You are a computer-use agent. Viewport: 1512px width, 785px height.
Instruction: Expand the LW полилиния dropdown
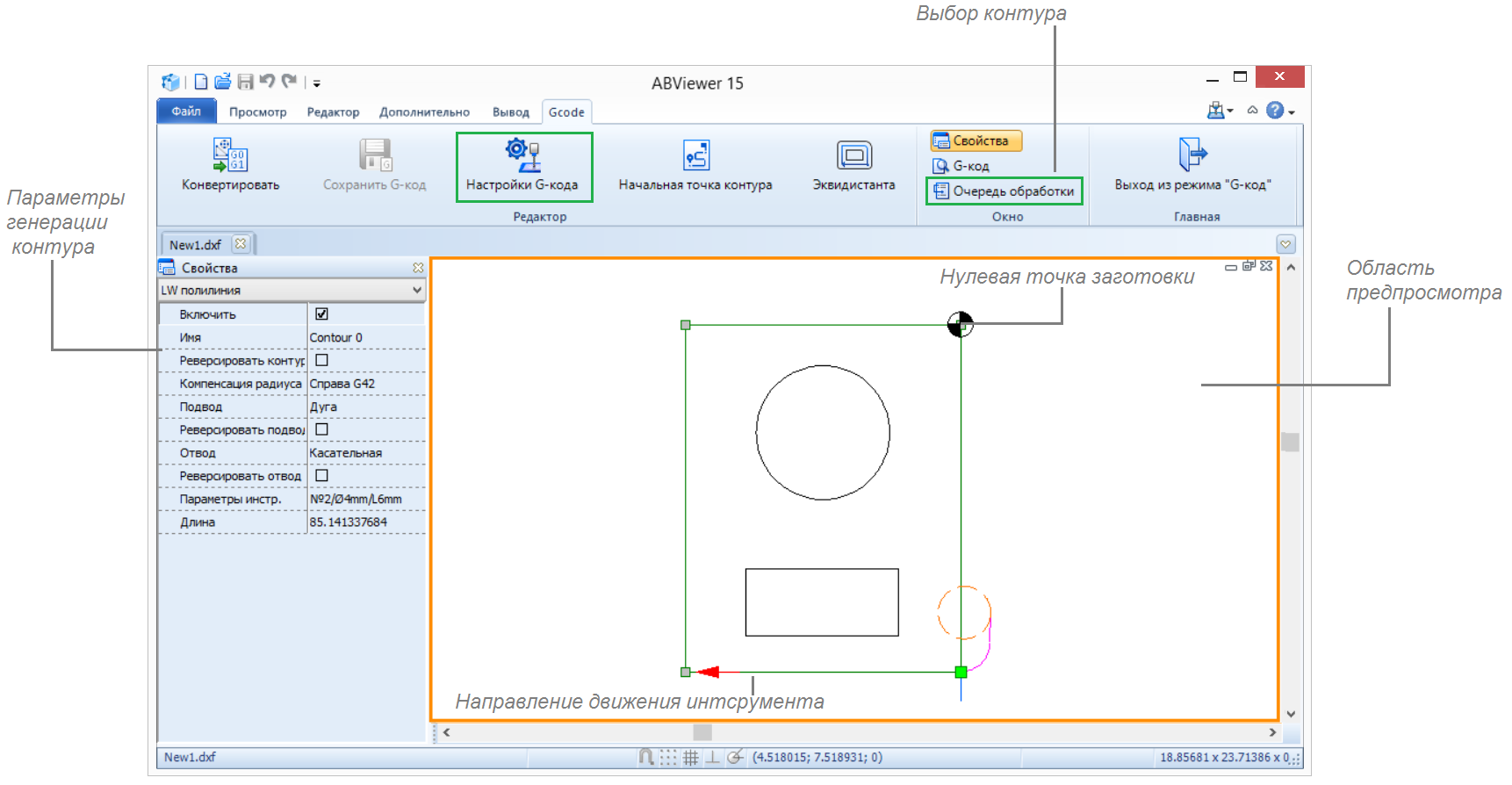[416, 290]
